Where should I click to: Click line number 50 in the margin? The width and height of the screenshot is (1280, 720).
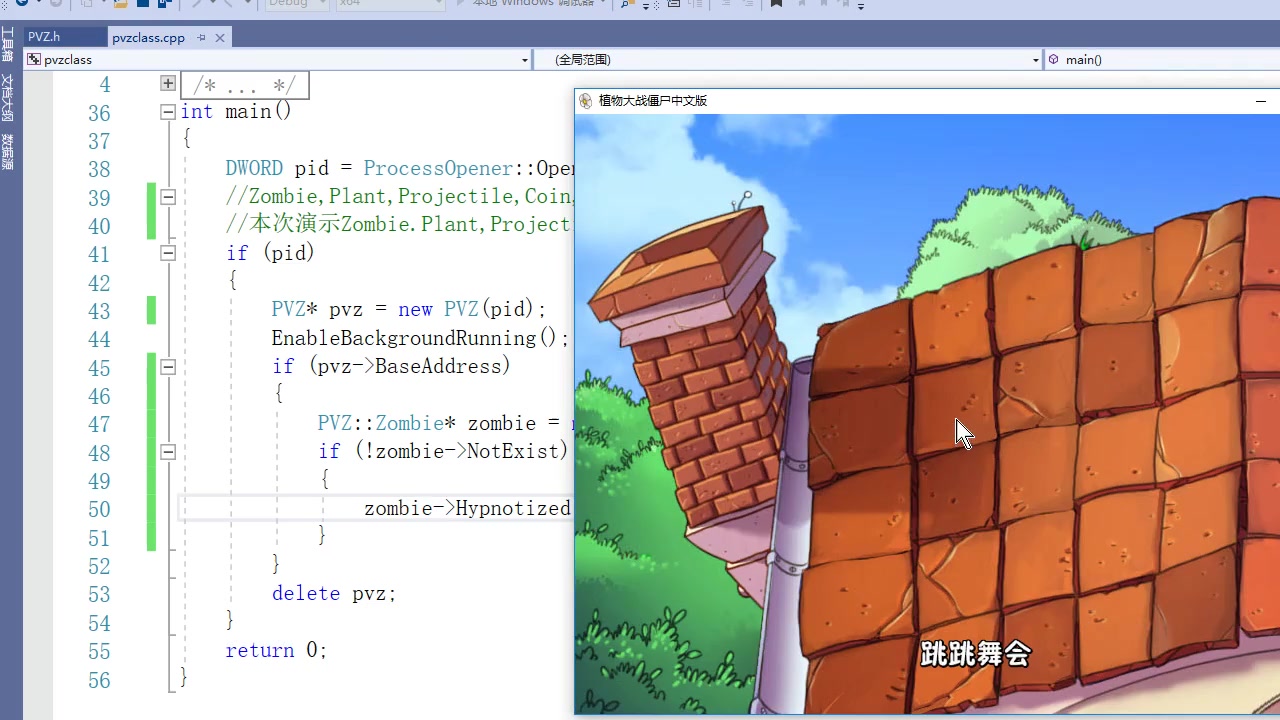[99, 510]
